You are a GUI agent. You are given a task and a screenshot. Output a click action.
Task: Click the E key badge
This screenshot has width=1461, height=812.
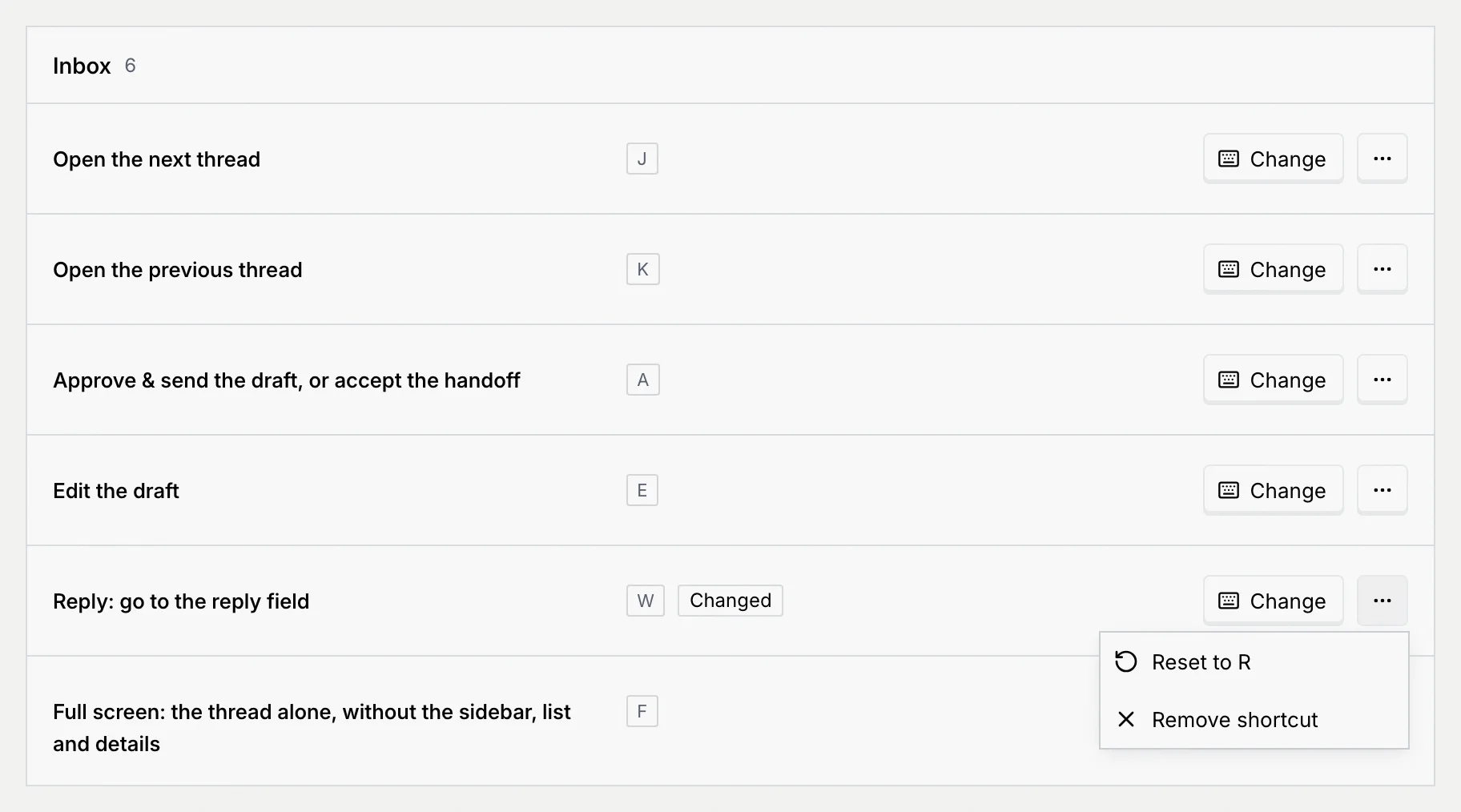click(642, 490)
